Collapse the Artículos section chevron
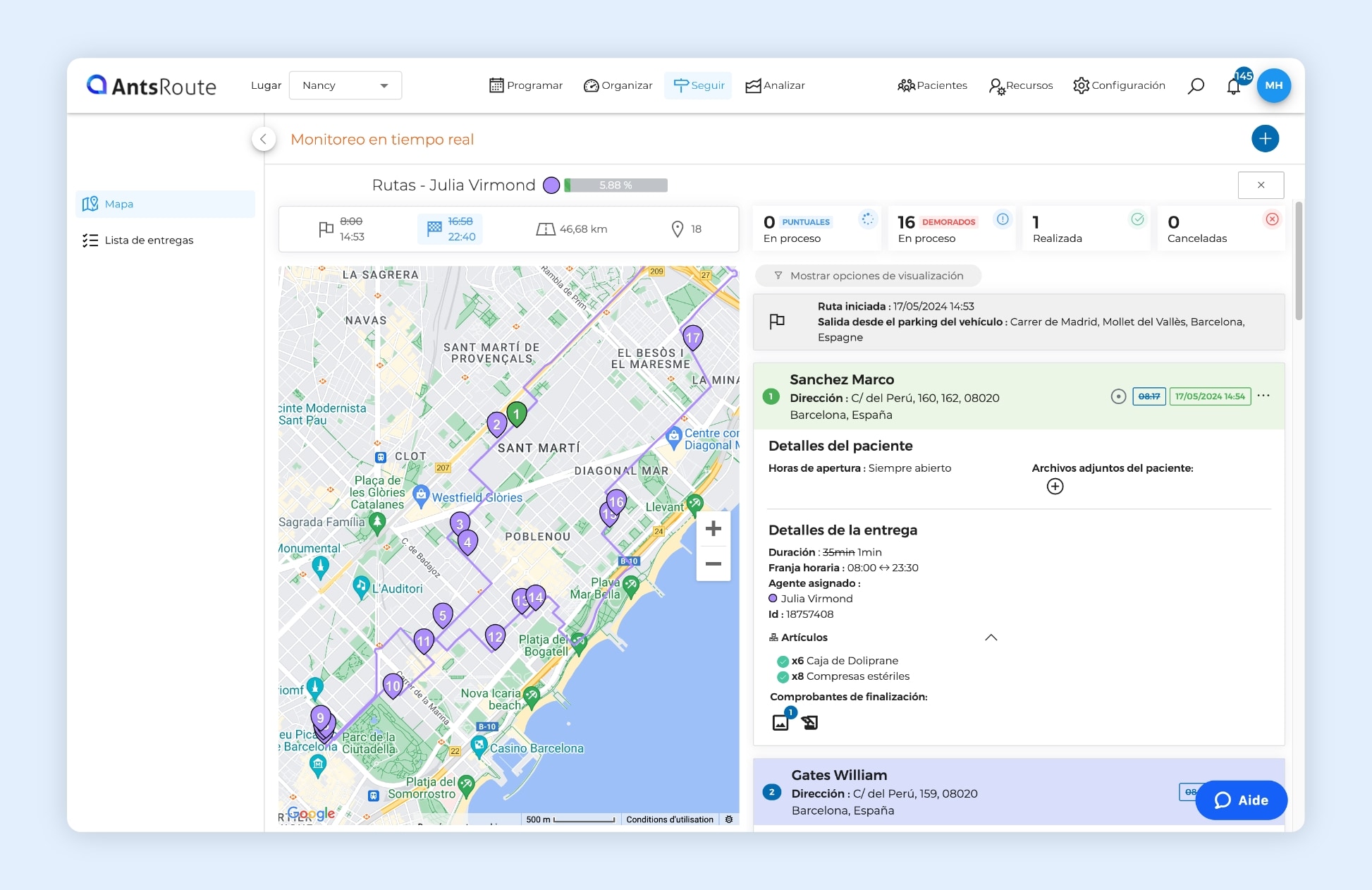Image resolution: width=1372 pixels, height=890 pixels. pyautogui.click(x=991, y=638)
